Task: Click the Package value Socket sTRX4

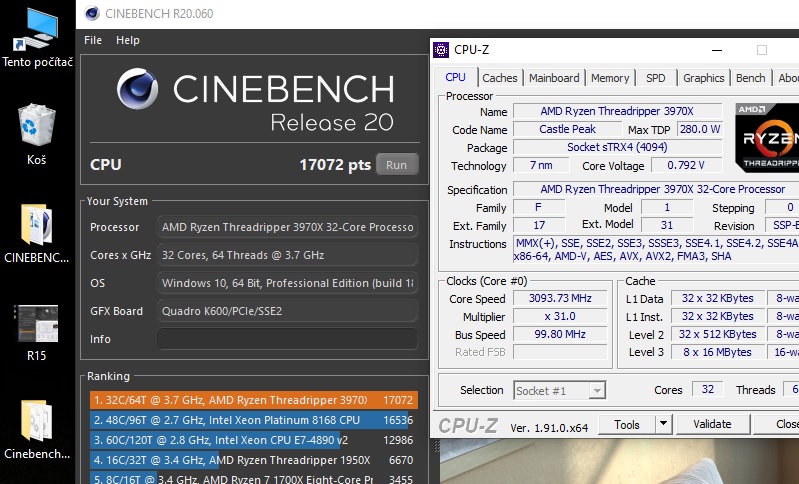Action: [x=617, y=147]
